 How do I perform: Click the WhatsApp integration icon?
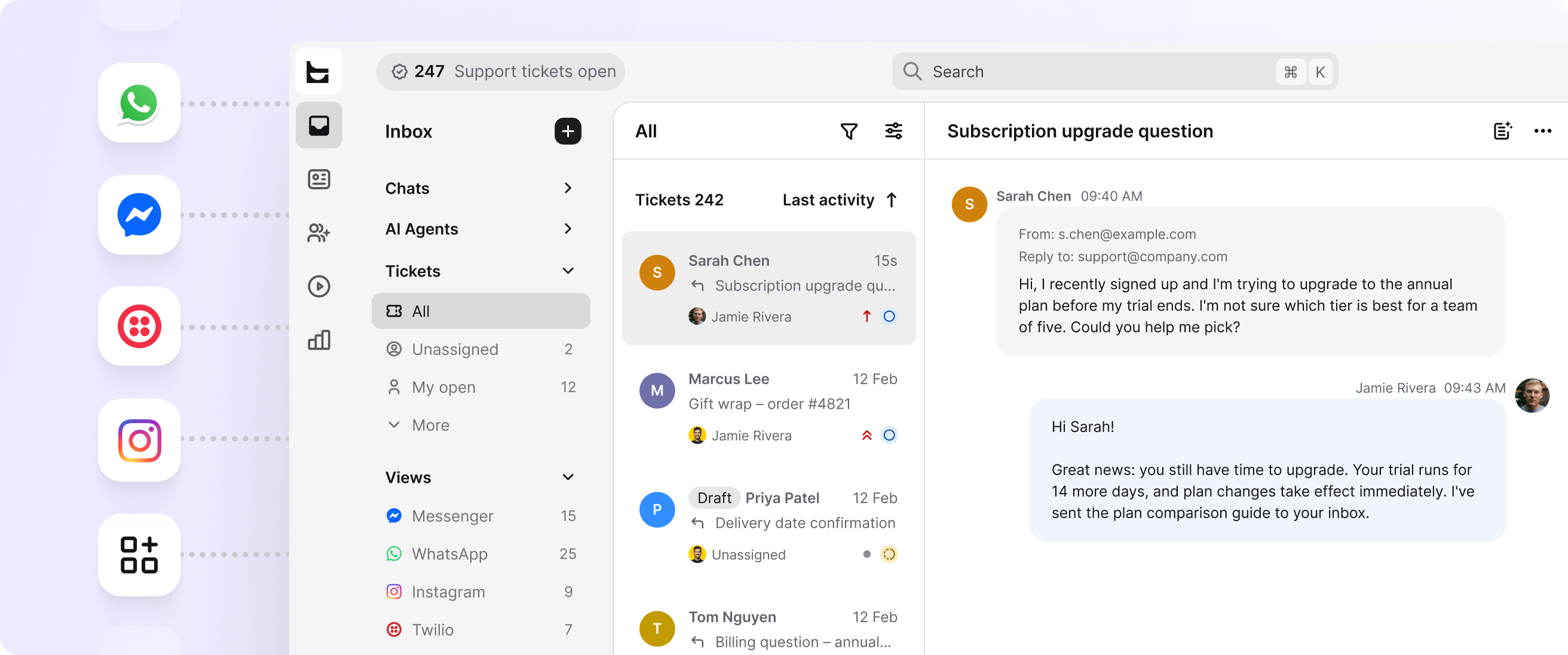139,103
